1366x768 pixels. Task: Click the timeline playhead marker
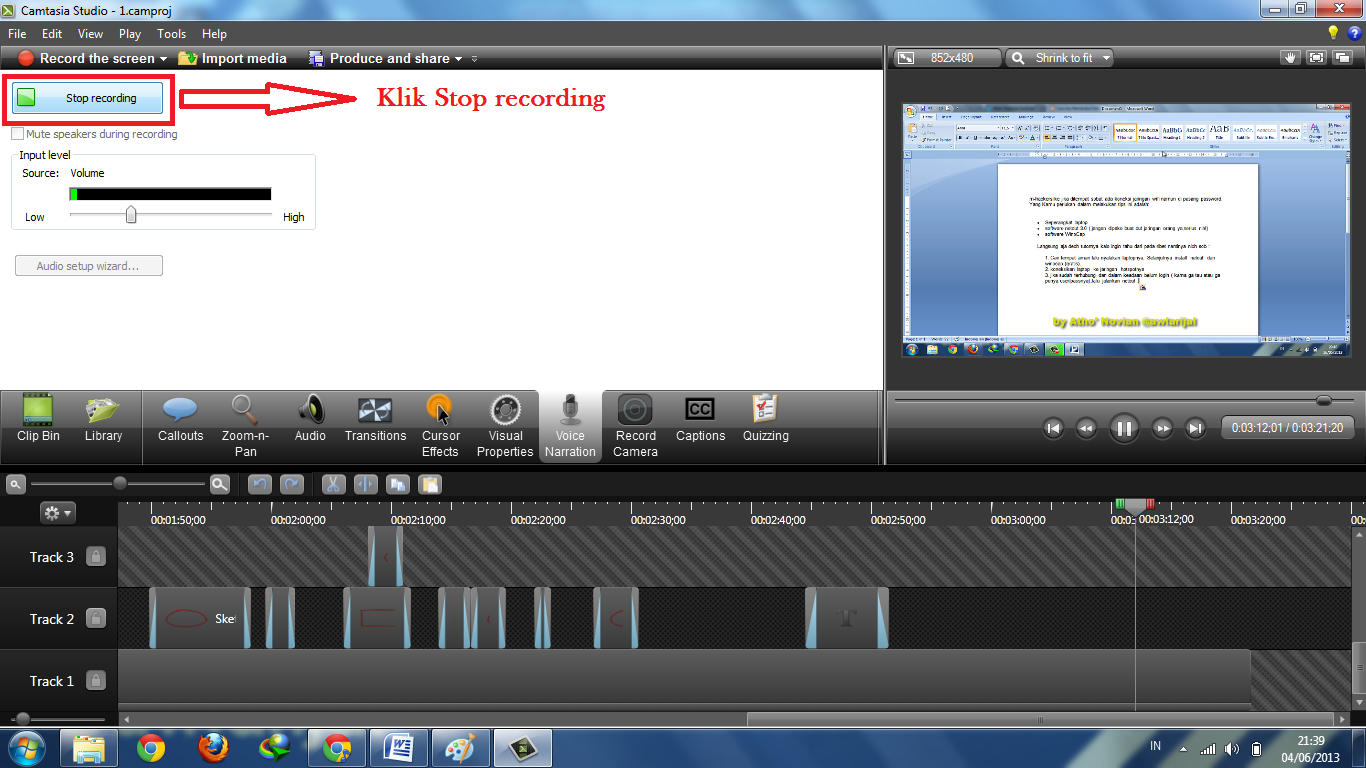tap(1135, 507)
